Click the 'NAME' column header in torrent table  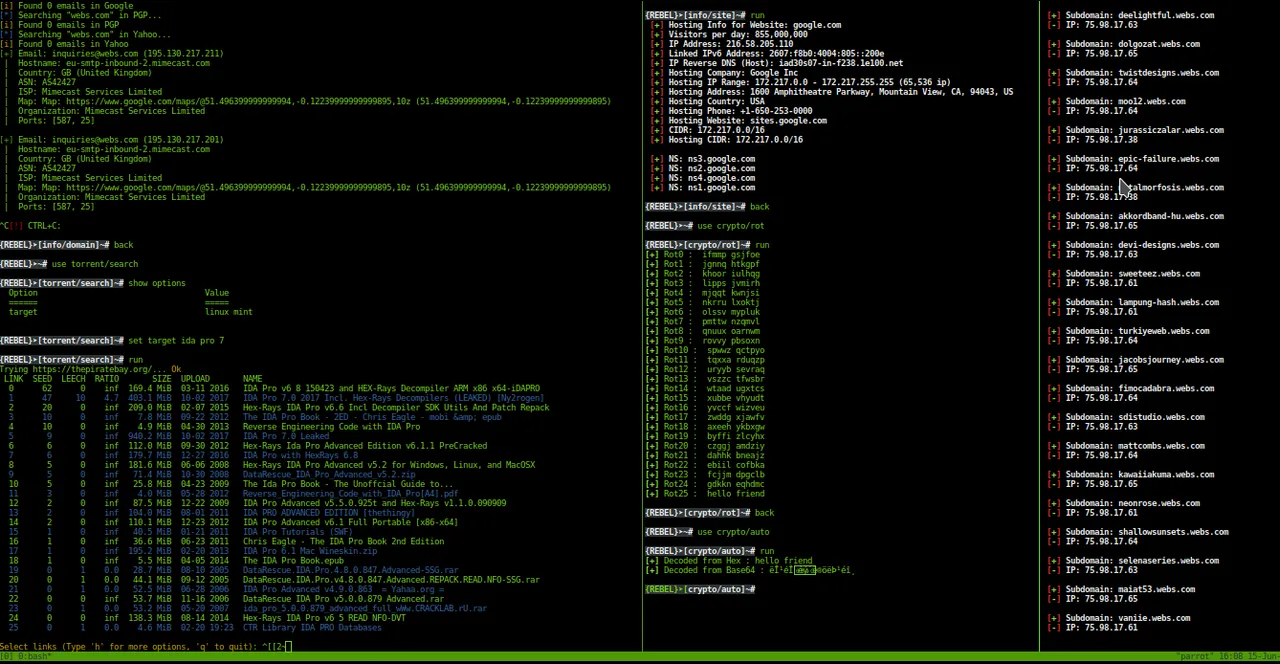click(x=252, y=379)
